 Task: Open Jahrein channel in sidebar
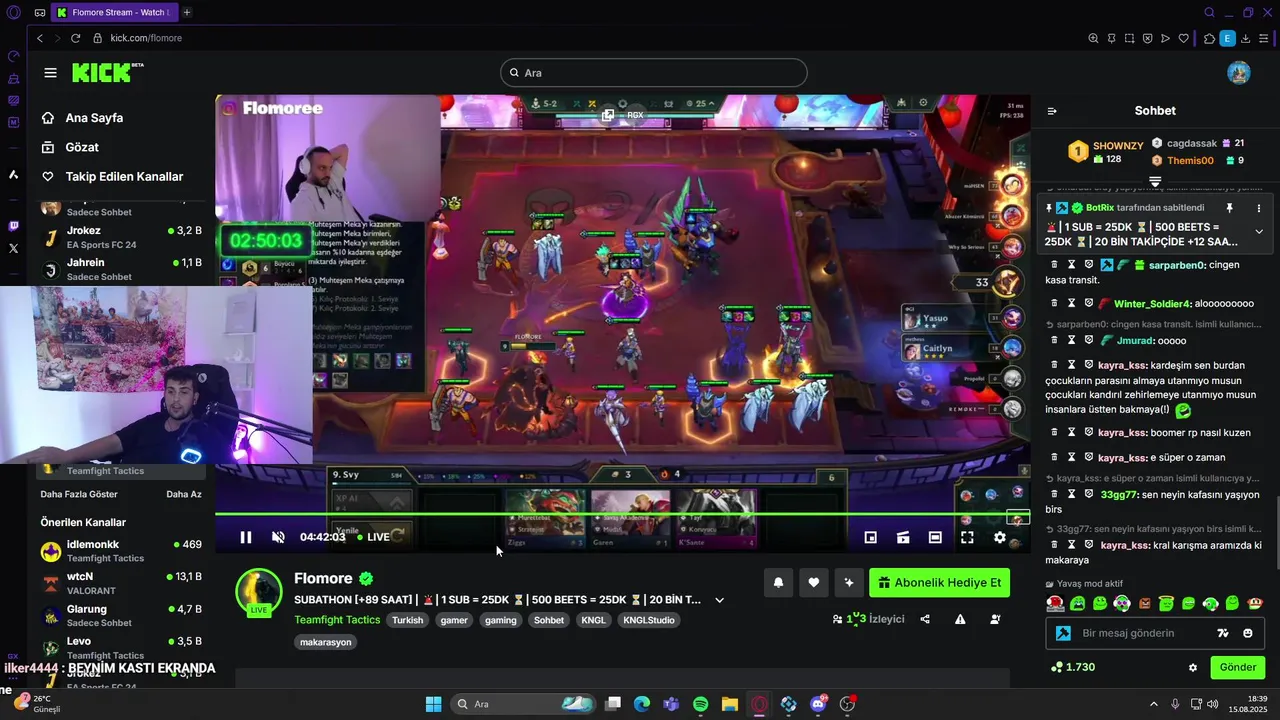(120, 269)
